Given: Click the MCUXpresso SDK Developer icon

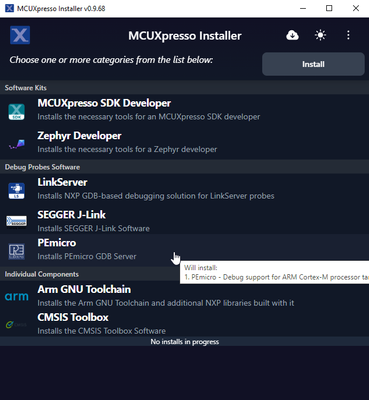Looking at the screenshot, I should point(16,112).
